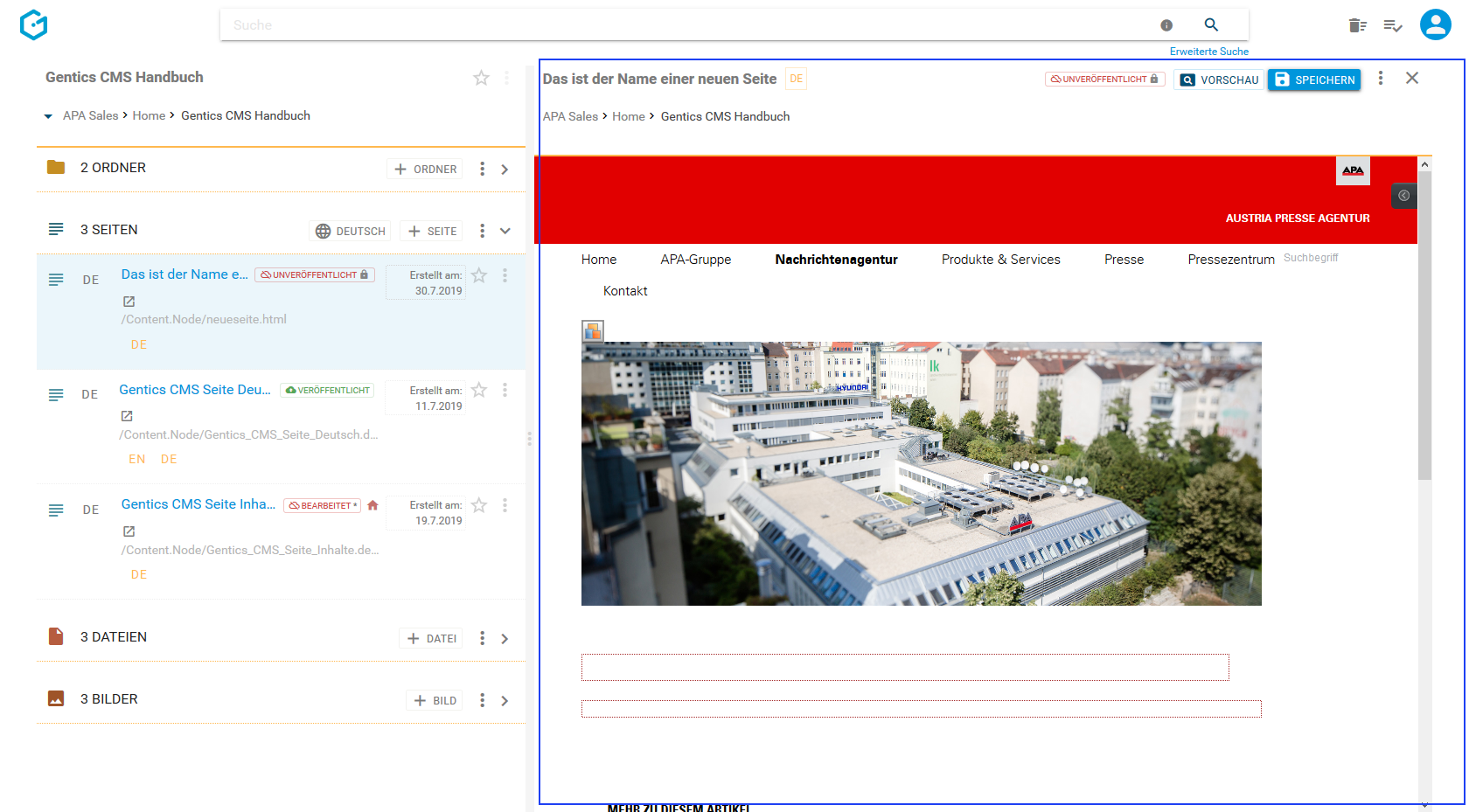Expand node tree arrow before APA Sales
This screenshot has width=1469, height=812.
tap(48, 116)
